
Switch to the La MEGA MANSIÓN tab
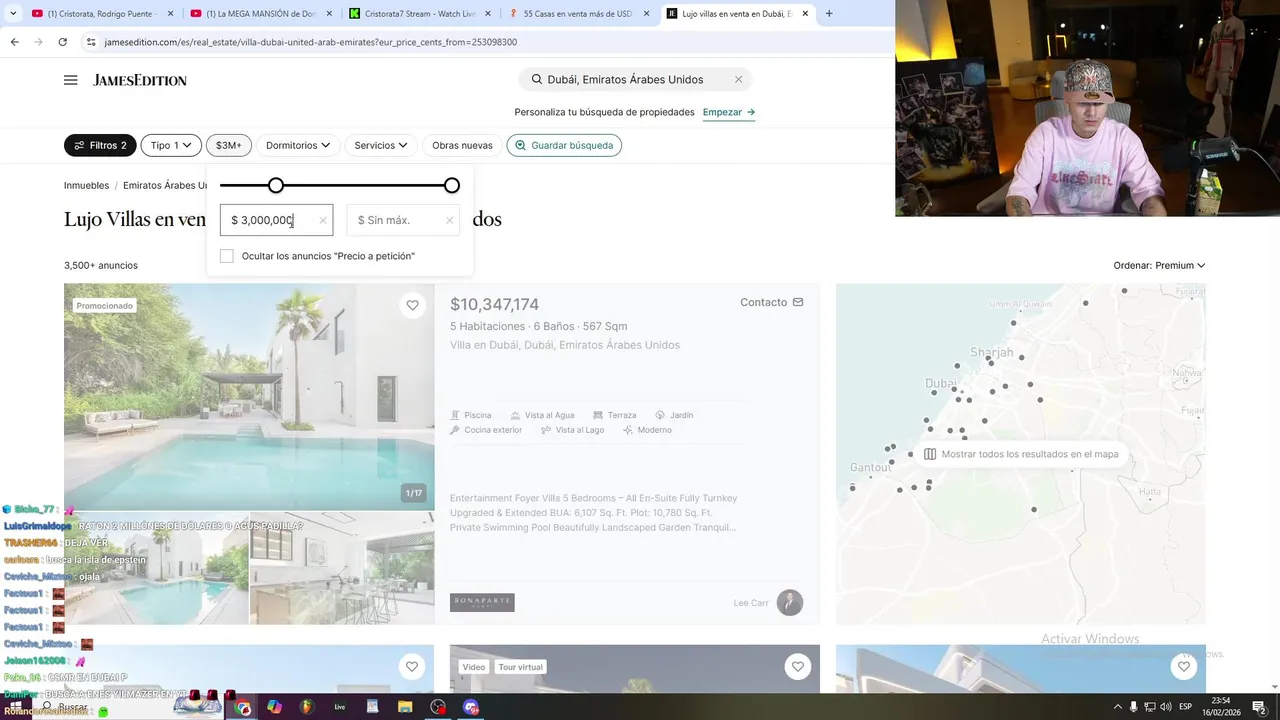click(260, 14)
